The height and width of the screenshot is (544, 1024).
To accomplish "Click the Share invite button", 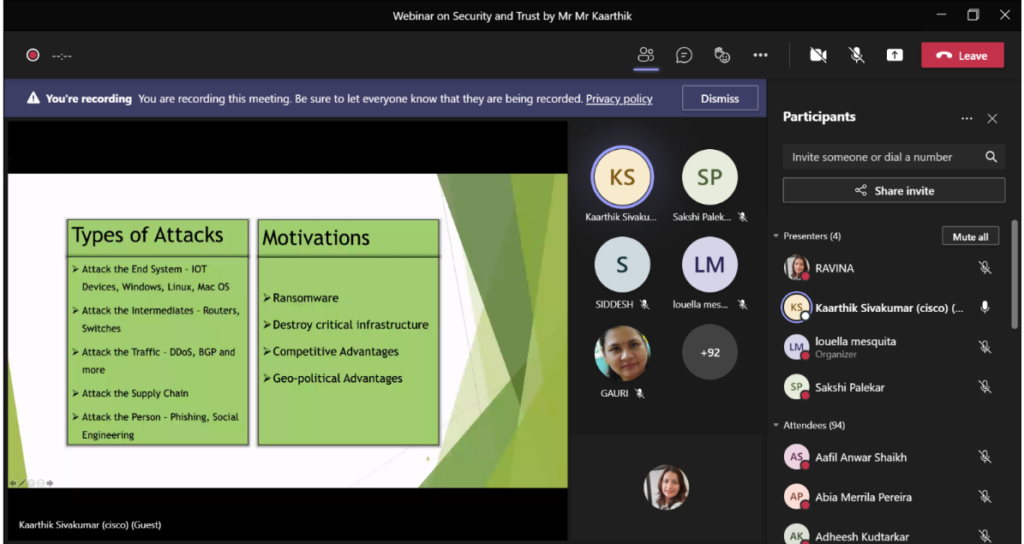I will coord(893,191).
